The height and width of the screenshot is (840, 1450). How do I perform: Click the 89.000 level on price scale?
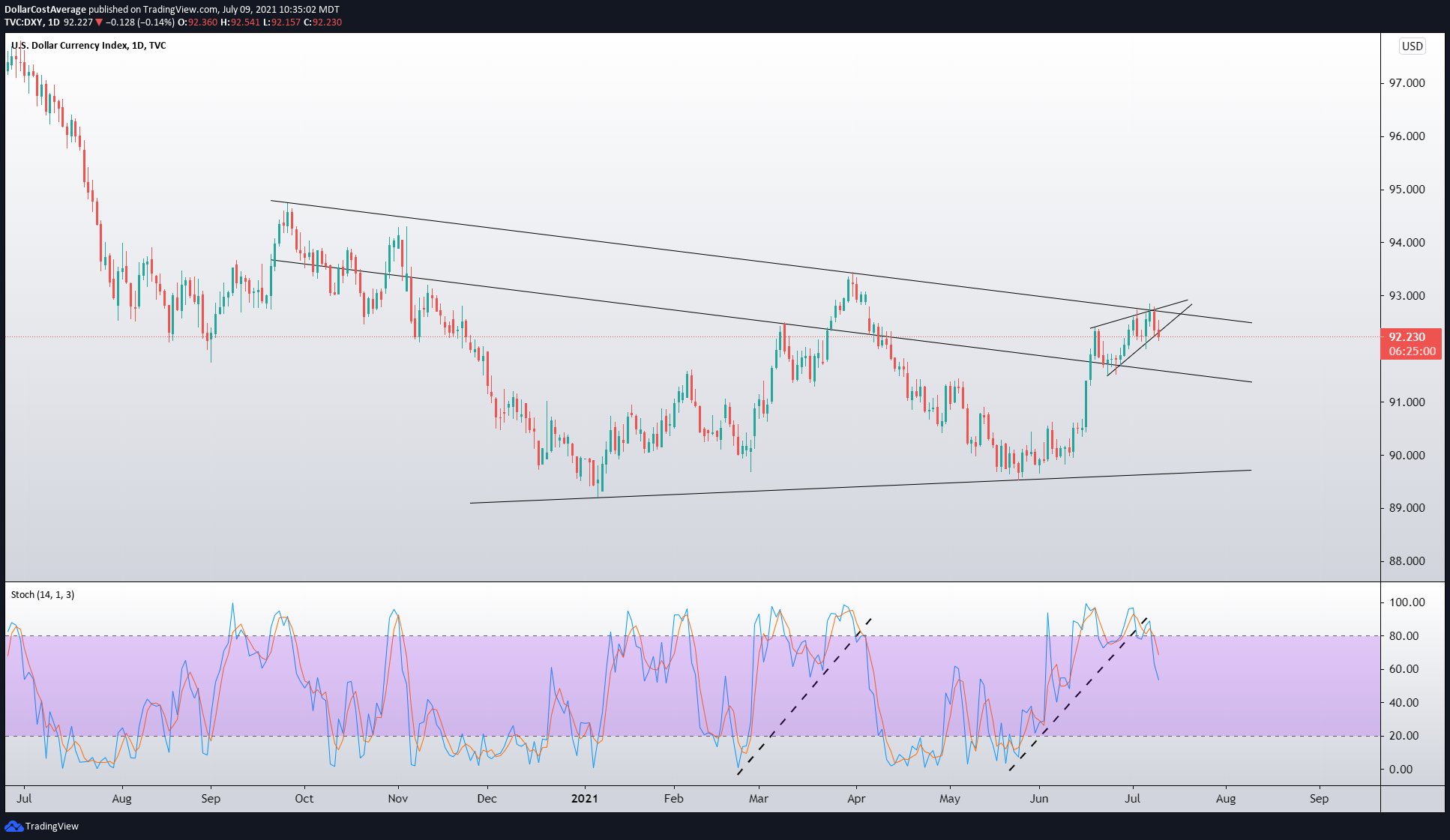(1407, 508)
